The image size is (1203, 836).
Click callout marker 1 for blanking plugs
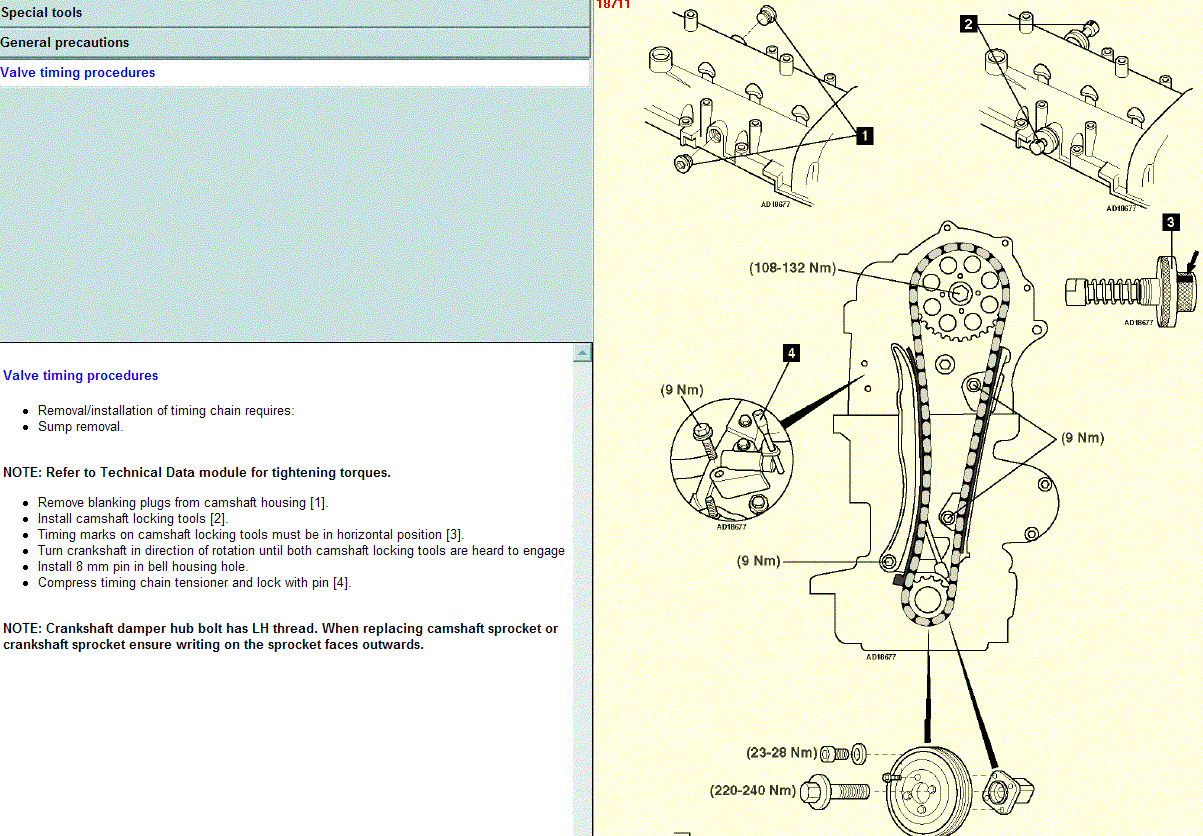(864, 136)
